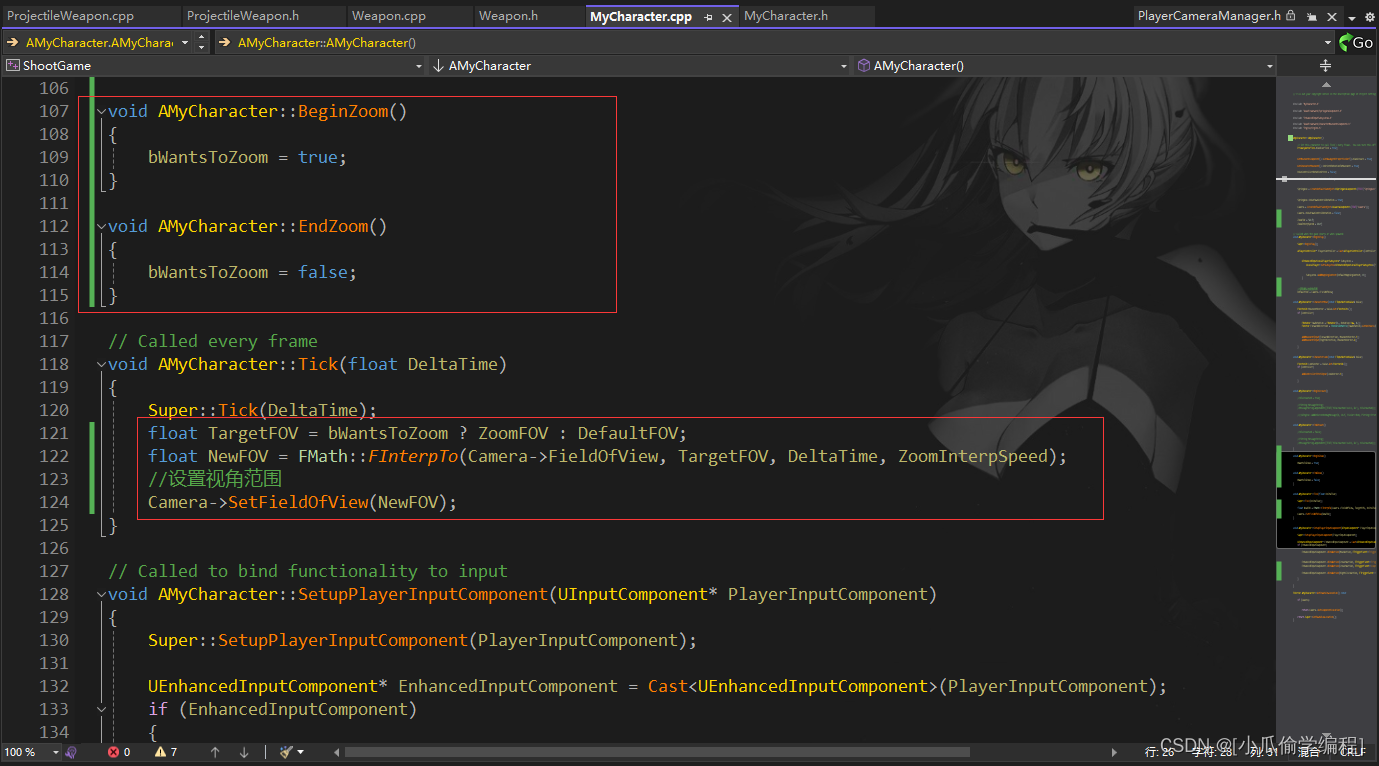The width and height of the screenshot is (1379, 766).
Task: Click the '// Called to bind functionality to input' comment
Action: [308, 572]
